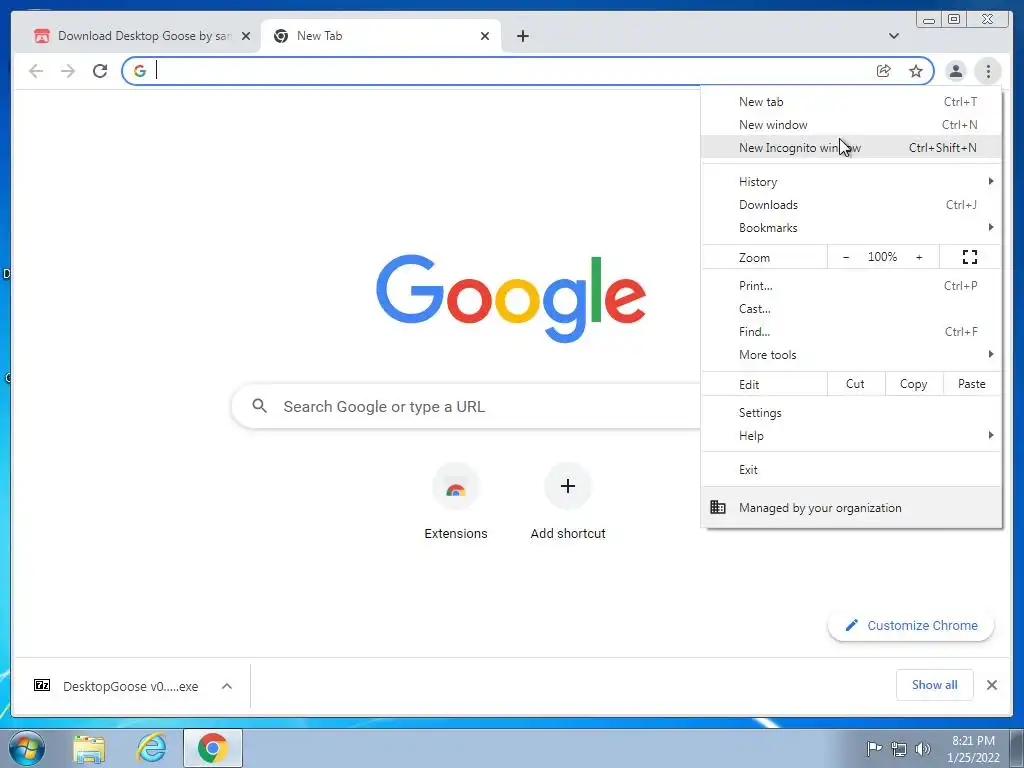Click the managed by organization building icon
The image size is (1024, 768).
tap(718, 507)
